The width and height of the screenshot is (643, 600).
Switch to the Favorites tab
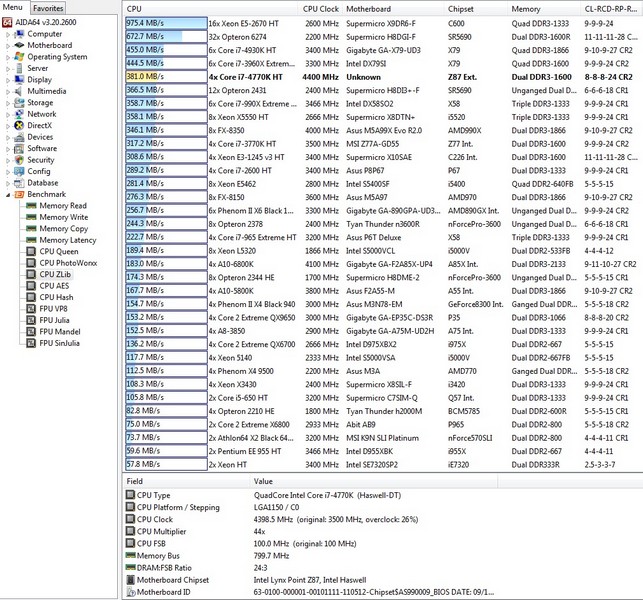point(48,8)
